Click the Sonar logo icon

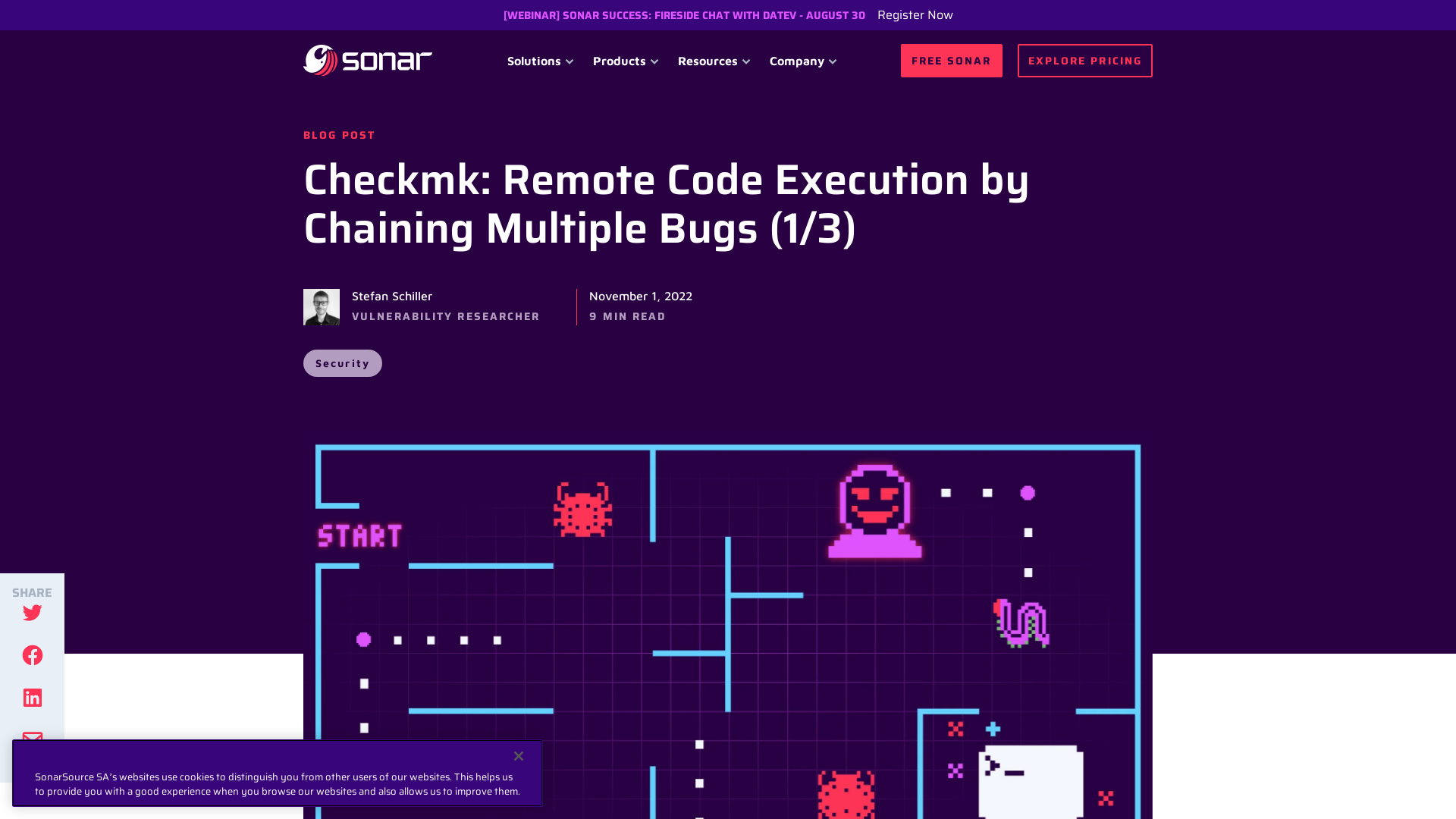tap(320, 60)
